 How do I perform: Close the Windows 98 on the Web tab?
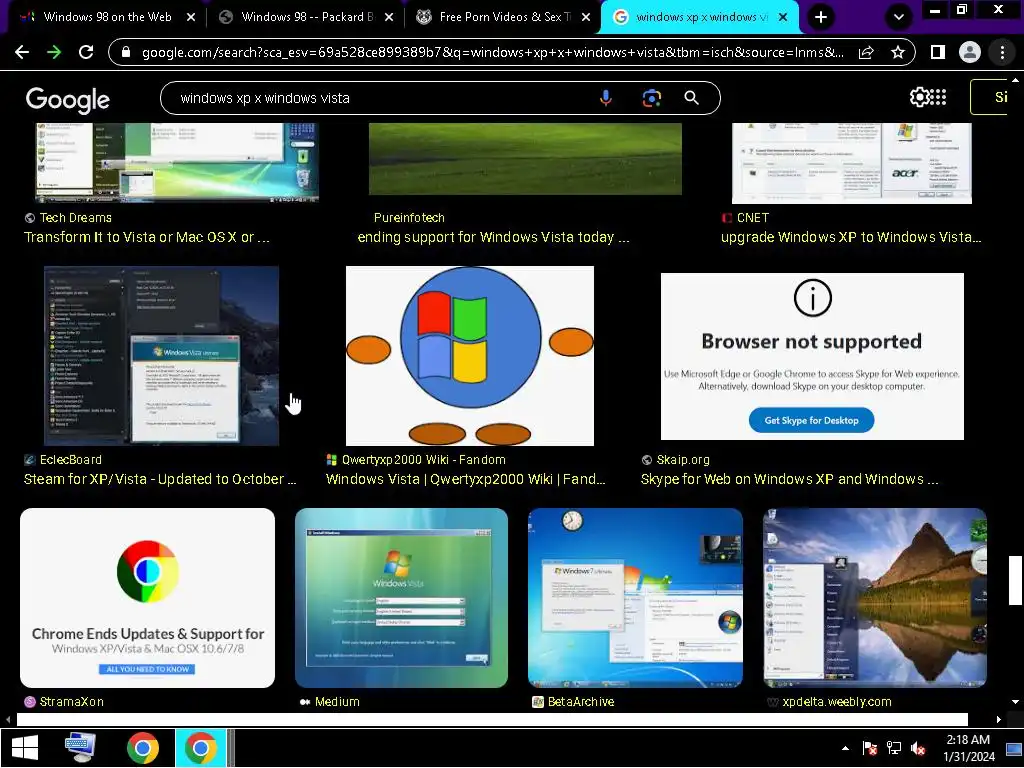(191, 17)
